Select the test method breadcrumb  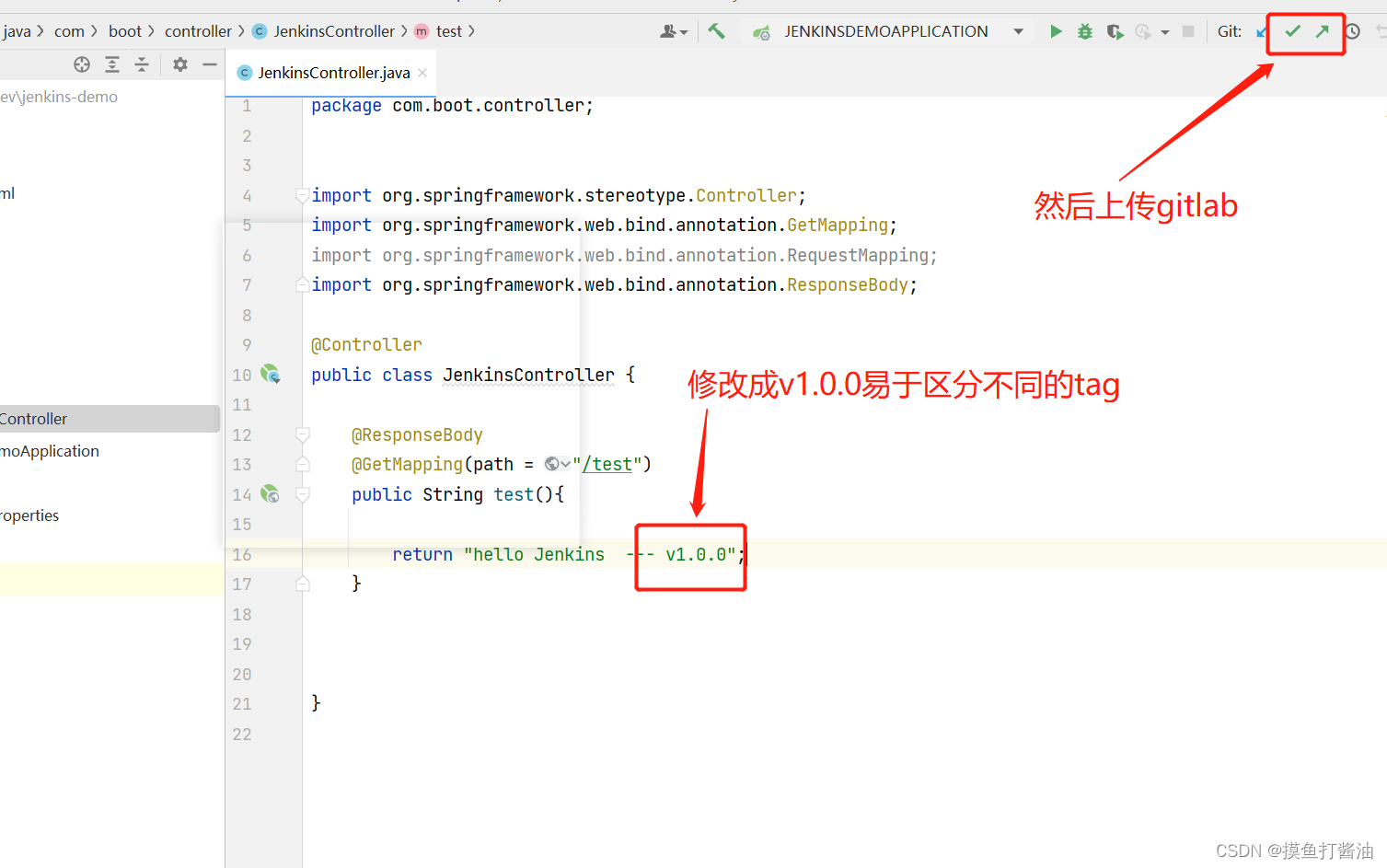[449, 31]
